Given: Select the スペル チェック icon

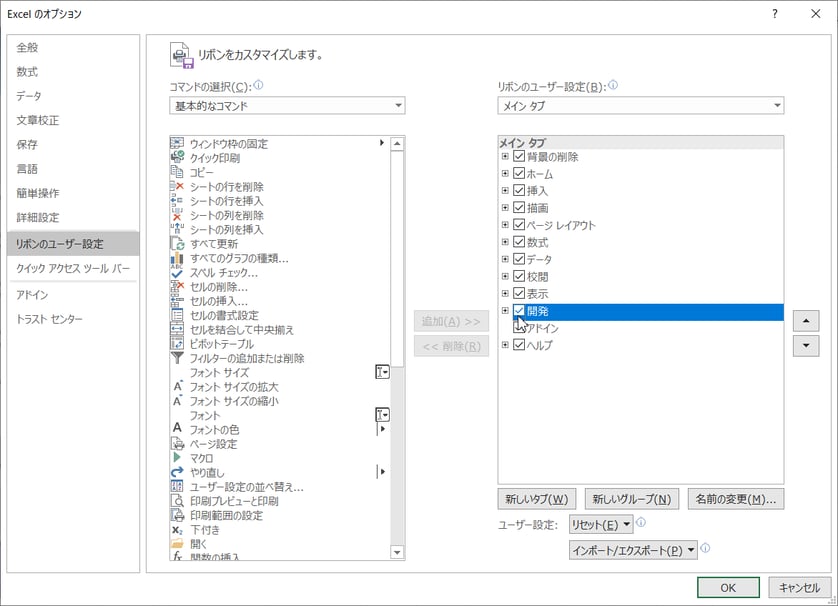Looking at the screenshot, I should 177,272.
